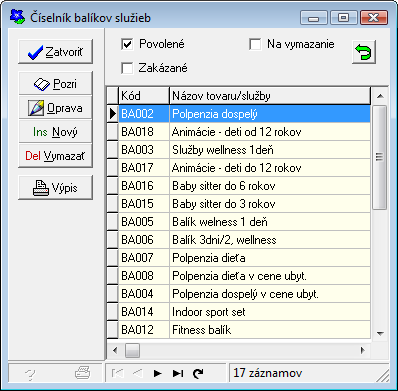This screenshot has width=398, height=391.
Task: Close the window with the red X
Action: click(x=374, y=18)
